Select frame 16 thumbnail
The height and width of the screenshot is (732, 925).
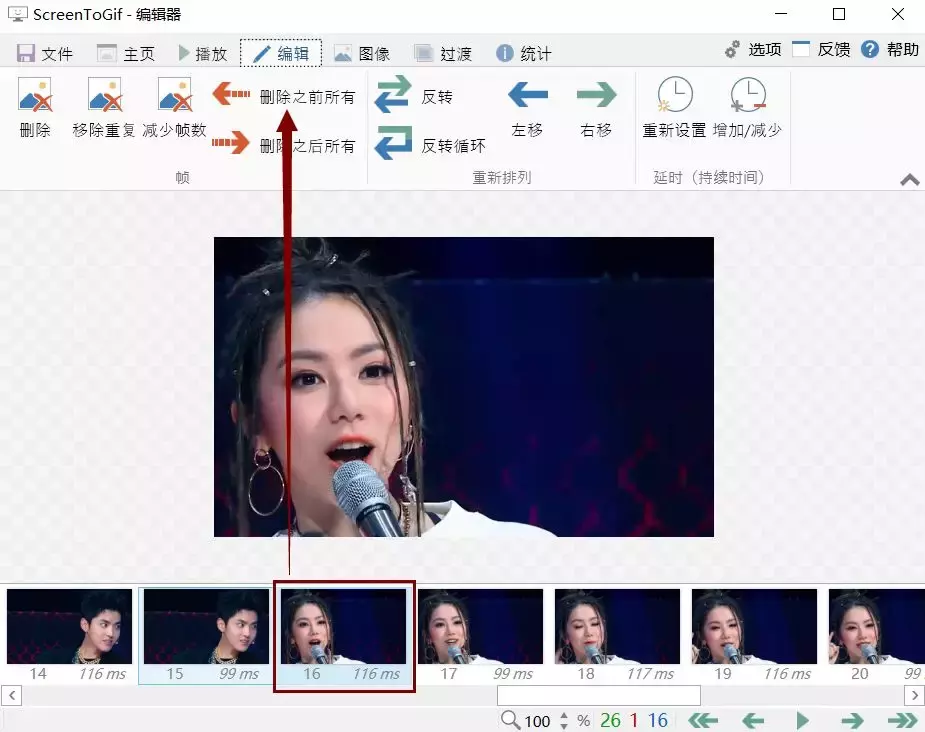click(343, 626)
